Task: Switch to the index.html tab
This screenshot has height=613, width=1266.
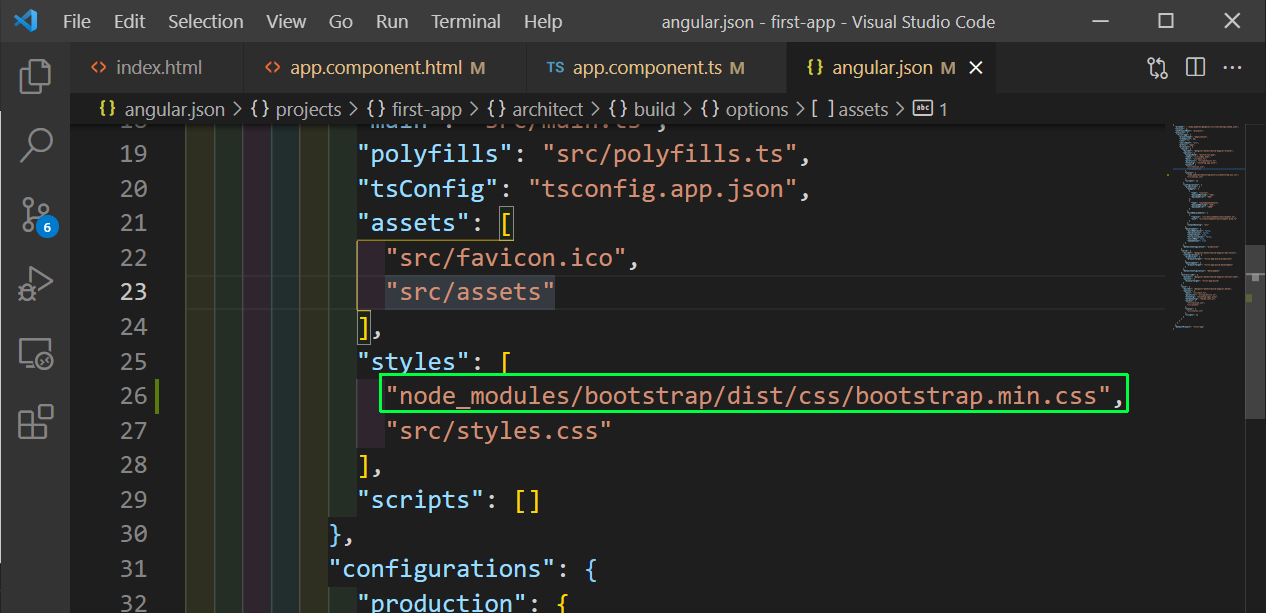Action: [x=158, y=68]
